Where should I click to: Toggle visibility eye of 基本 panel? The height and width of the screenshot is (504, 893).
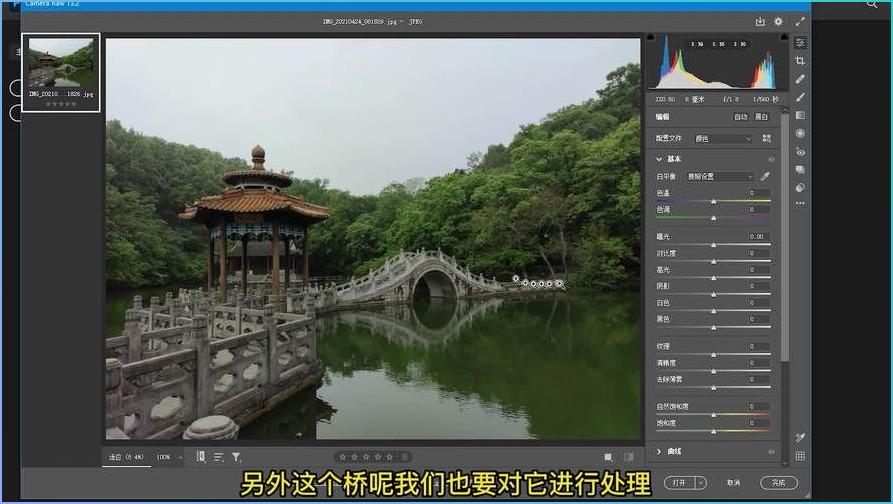pos(771,159)
